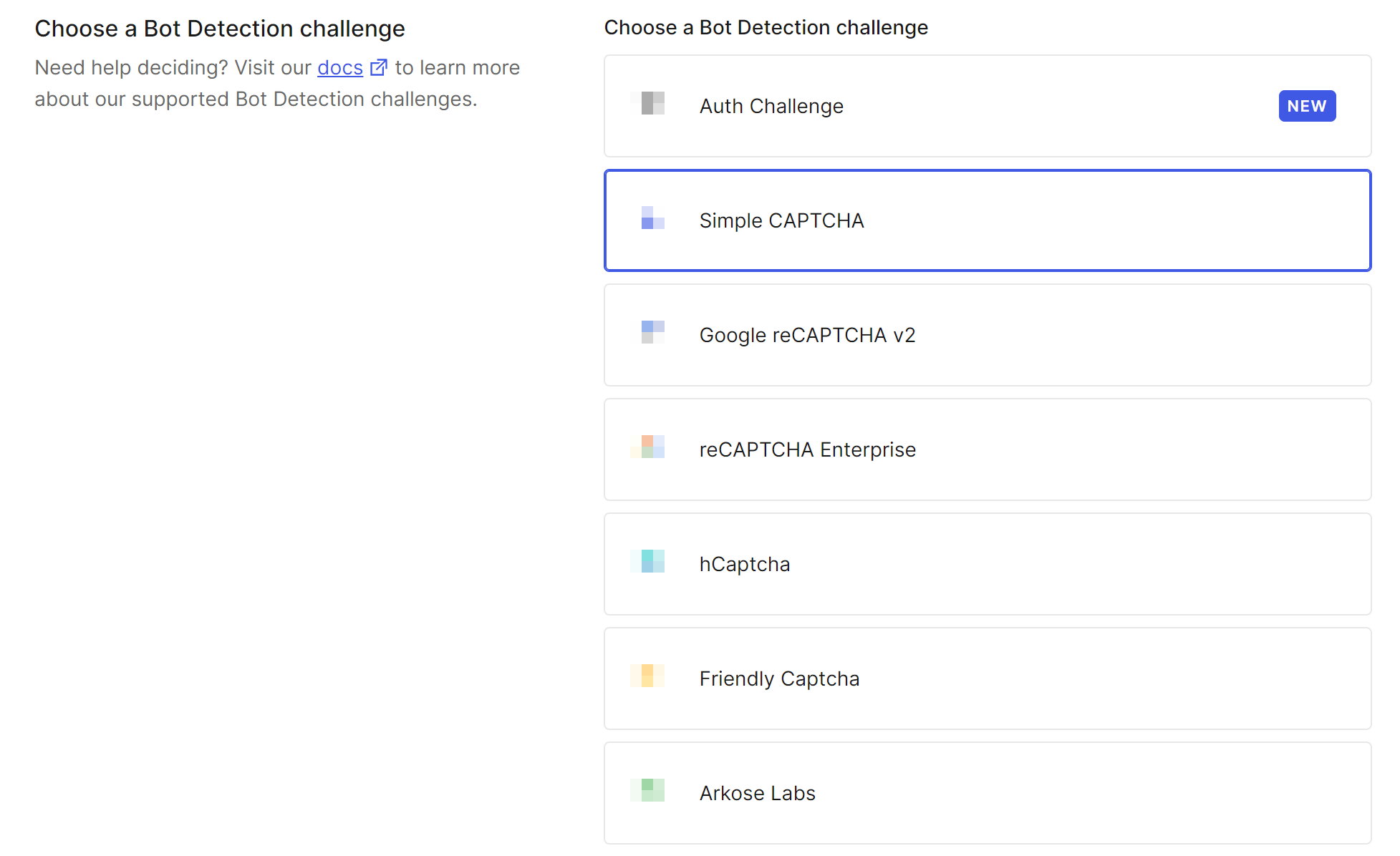Image resolution: width=1400 pixels, height=856 pixels.
Task: Pick the hCaptcha challenge option
Action: click(x=1074, y=564)
